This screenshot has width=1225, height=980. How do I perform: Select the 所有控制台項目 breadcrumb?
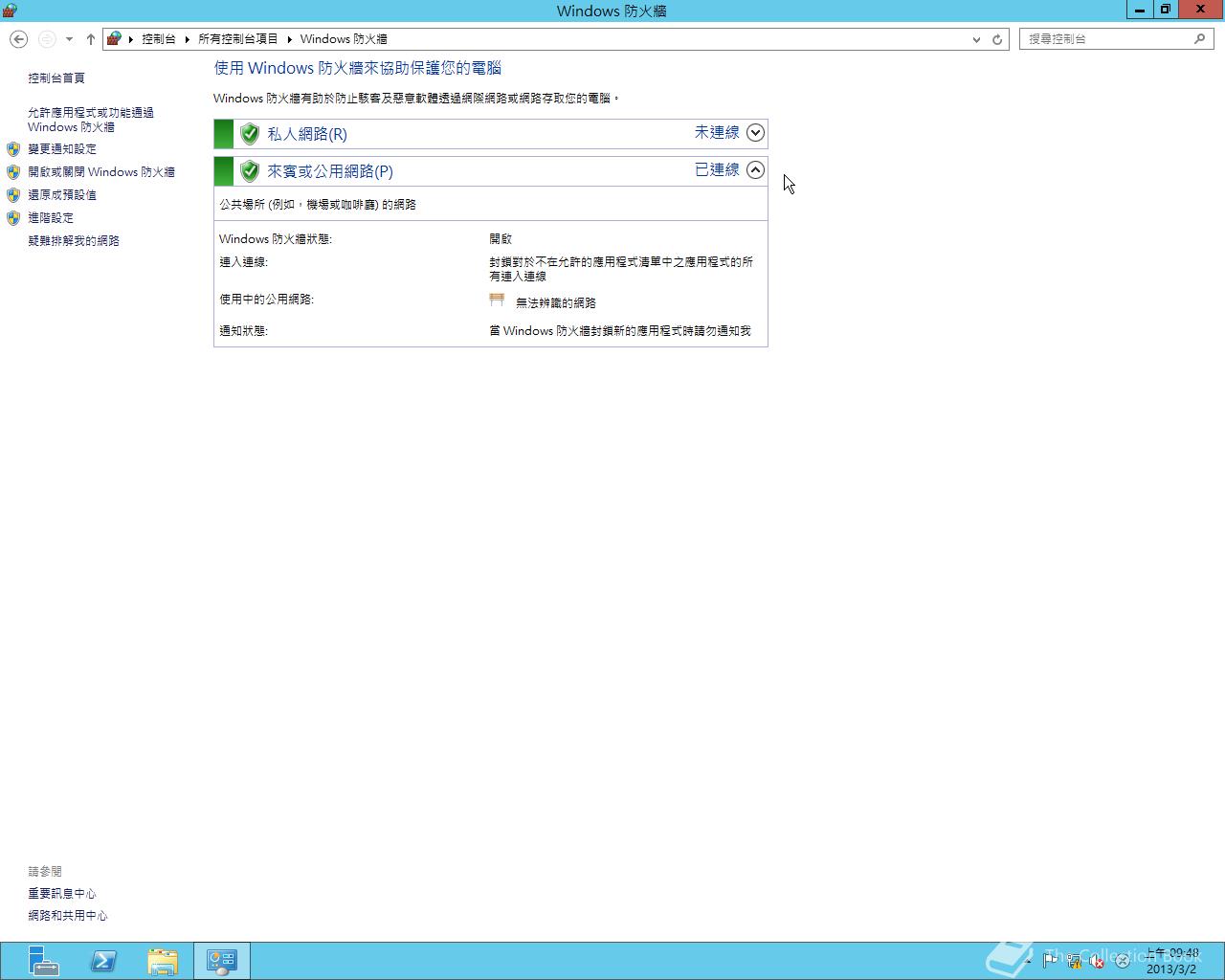click(238, 39)
